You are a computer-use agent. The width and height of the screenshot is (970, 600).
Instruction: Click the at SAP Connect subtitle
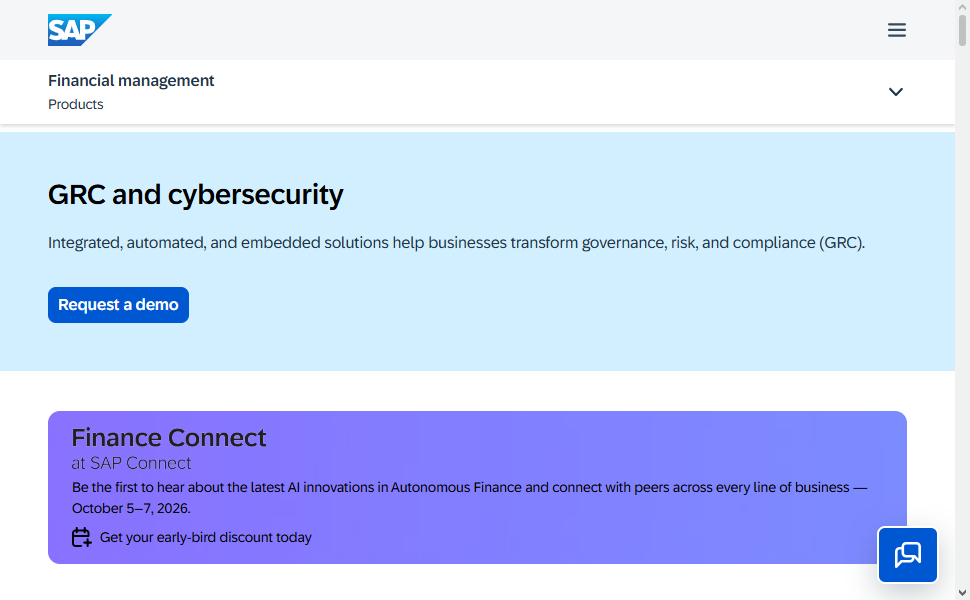tap(131, 463)
